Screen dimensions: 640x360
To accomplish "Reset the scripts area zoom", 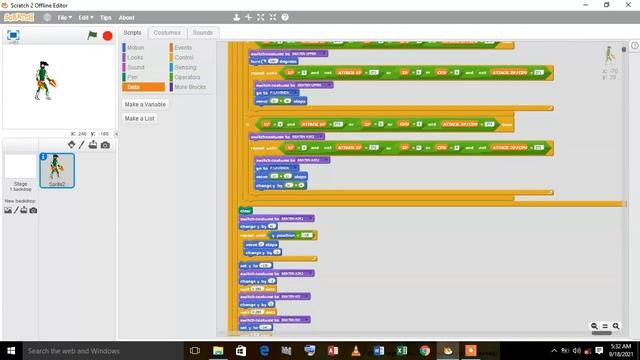I will pos(605,326).
